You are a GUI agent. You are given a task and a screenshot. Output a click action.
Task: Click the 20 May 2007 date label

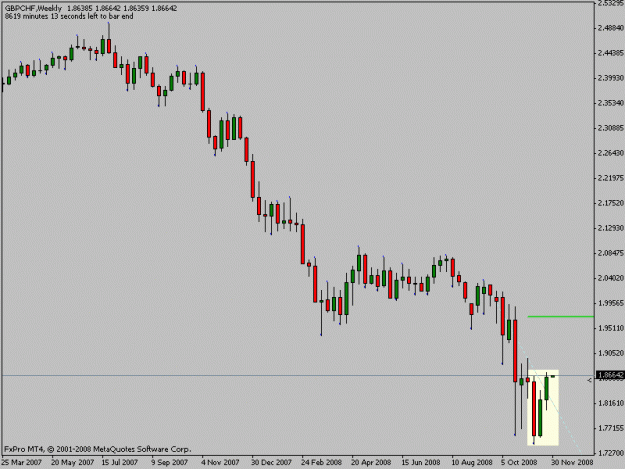73,463
